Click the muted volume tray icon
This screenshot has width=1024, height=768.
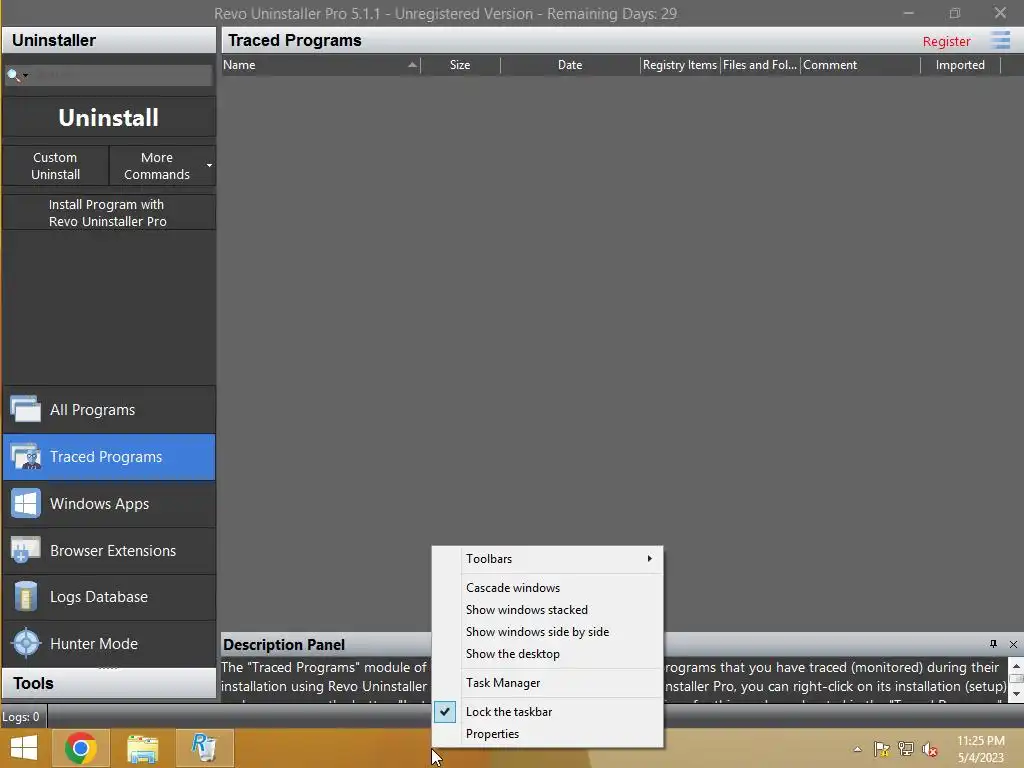tap(930, 749)
